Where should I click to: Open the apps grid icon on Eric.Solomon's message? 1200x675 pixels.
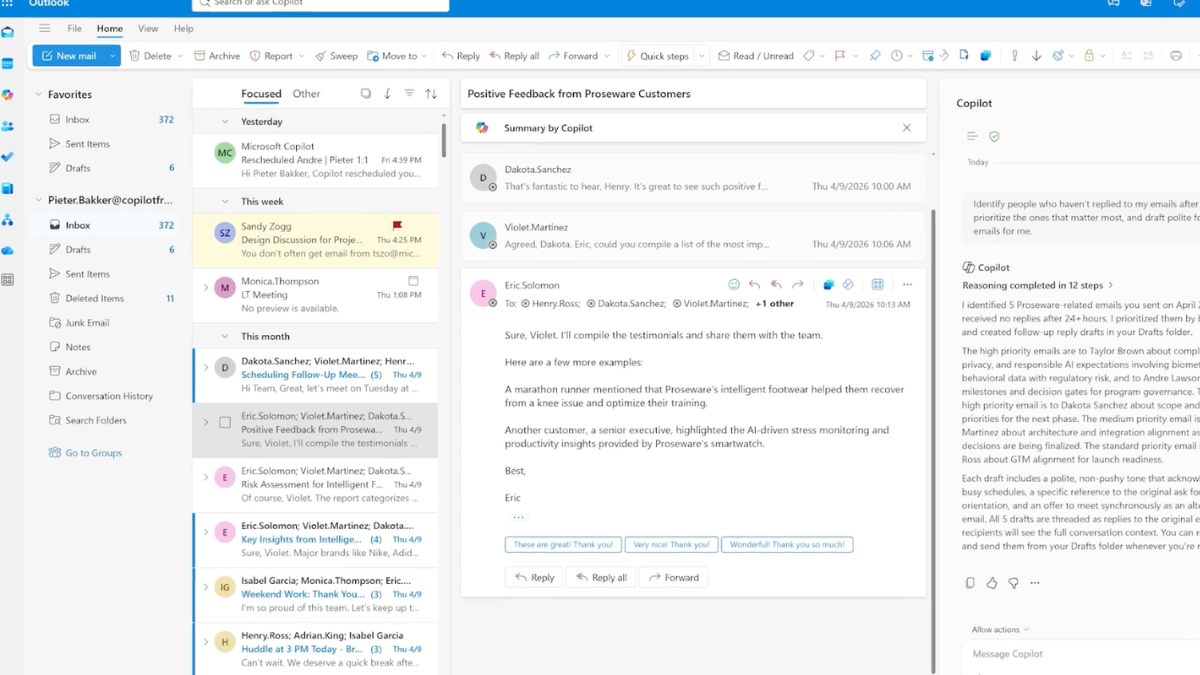click(x=877, y=285)
